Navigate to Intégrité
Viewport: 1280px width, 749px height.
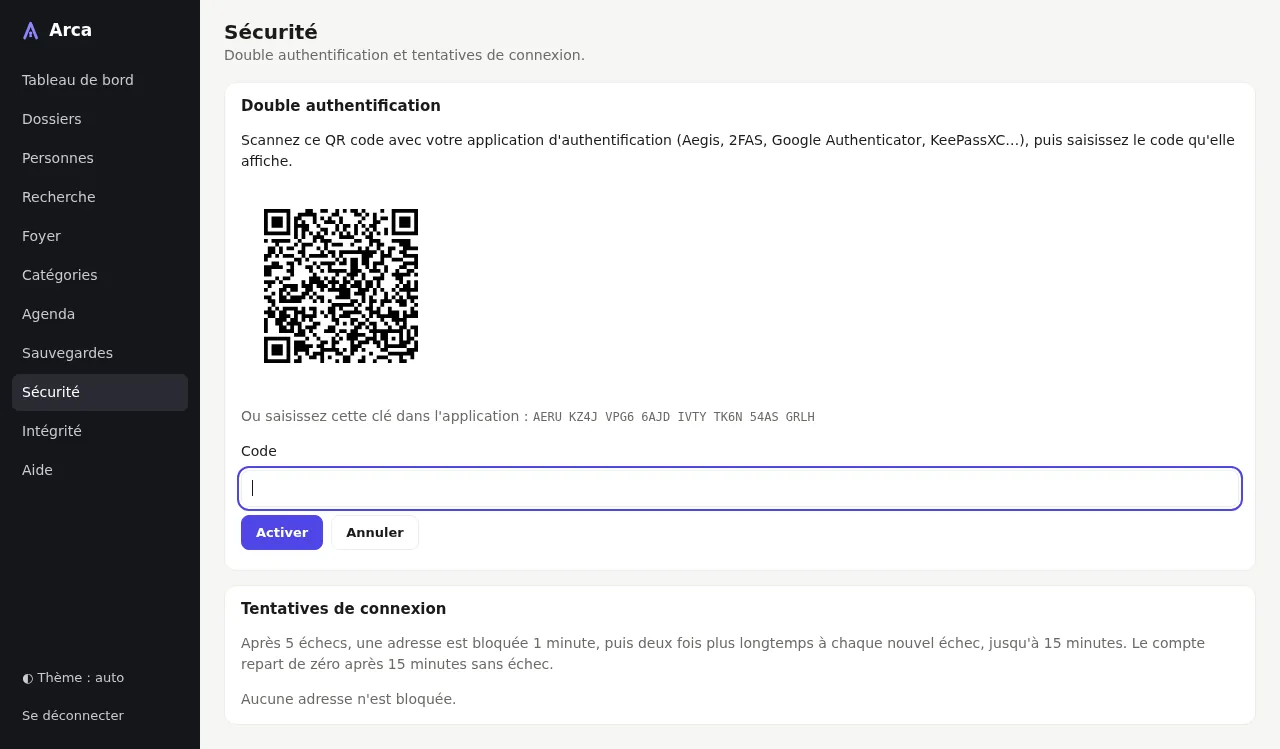[x=100, y=431]
